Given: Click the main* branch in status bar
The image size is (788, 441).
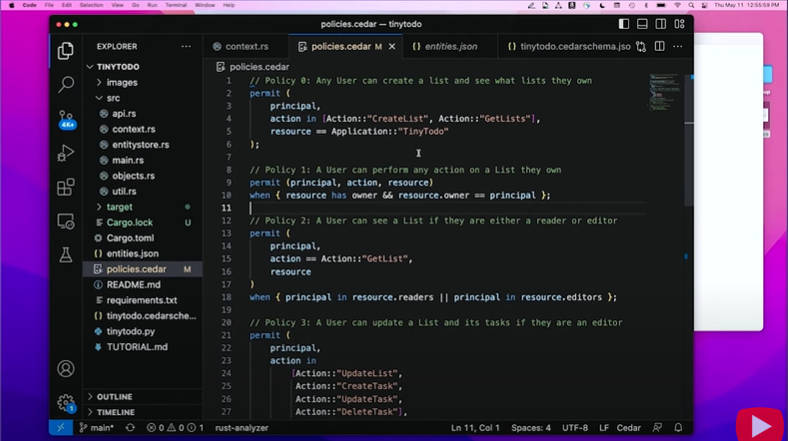Looking at the screenshot, I should pyautogui.click(x=96, y=428).
